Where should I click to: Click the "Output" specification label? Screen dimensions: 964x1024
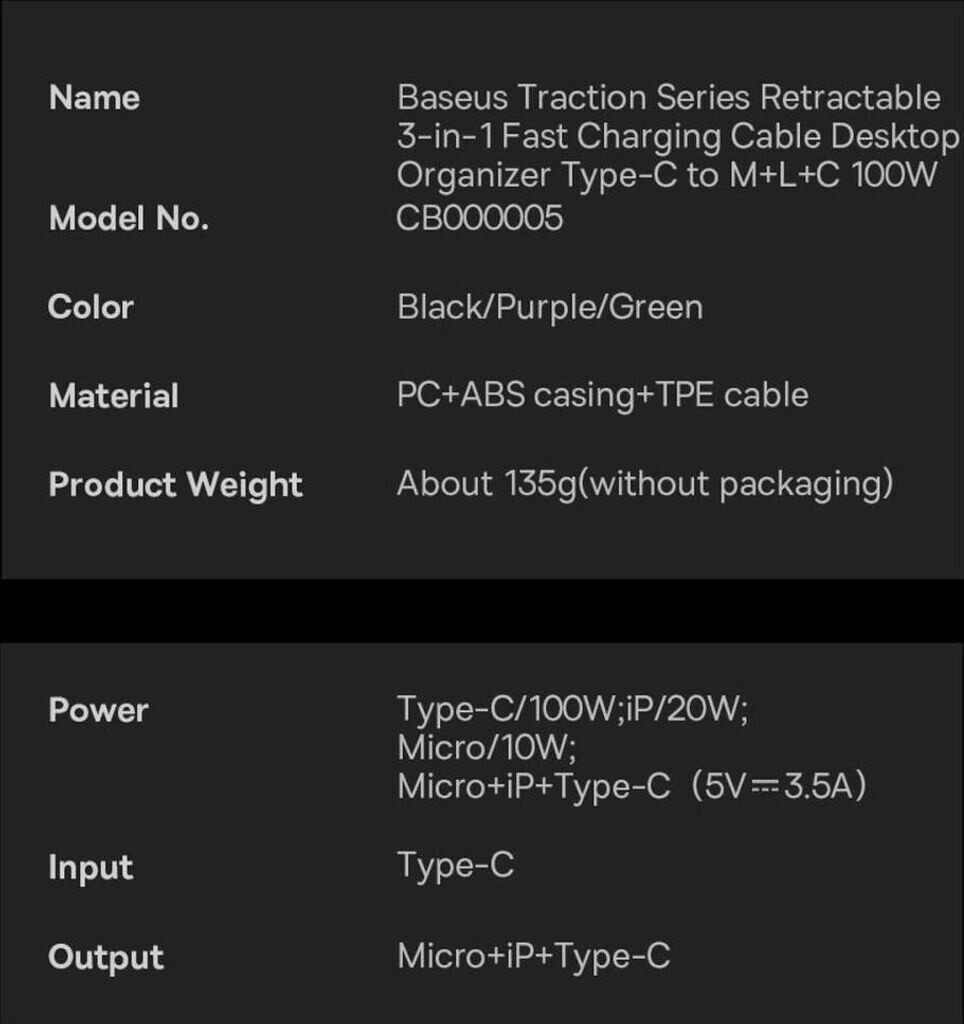click(x=105, y=957)
